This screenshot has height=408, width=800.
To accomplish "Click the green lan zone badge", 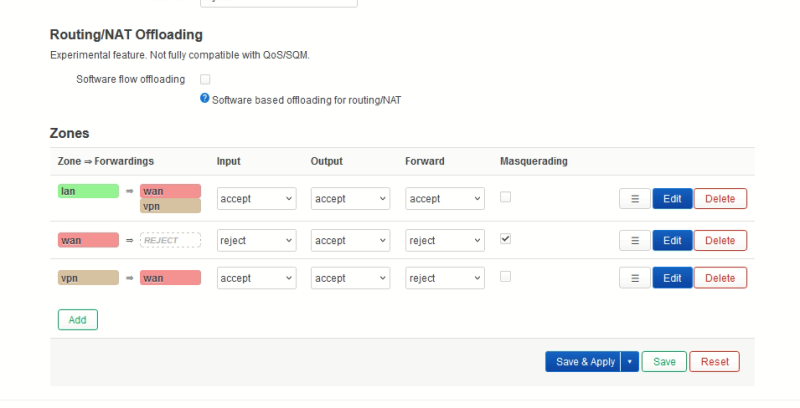I will (x=88, y=191).
